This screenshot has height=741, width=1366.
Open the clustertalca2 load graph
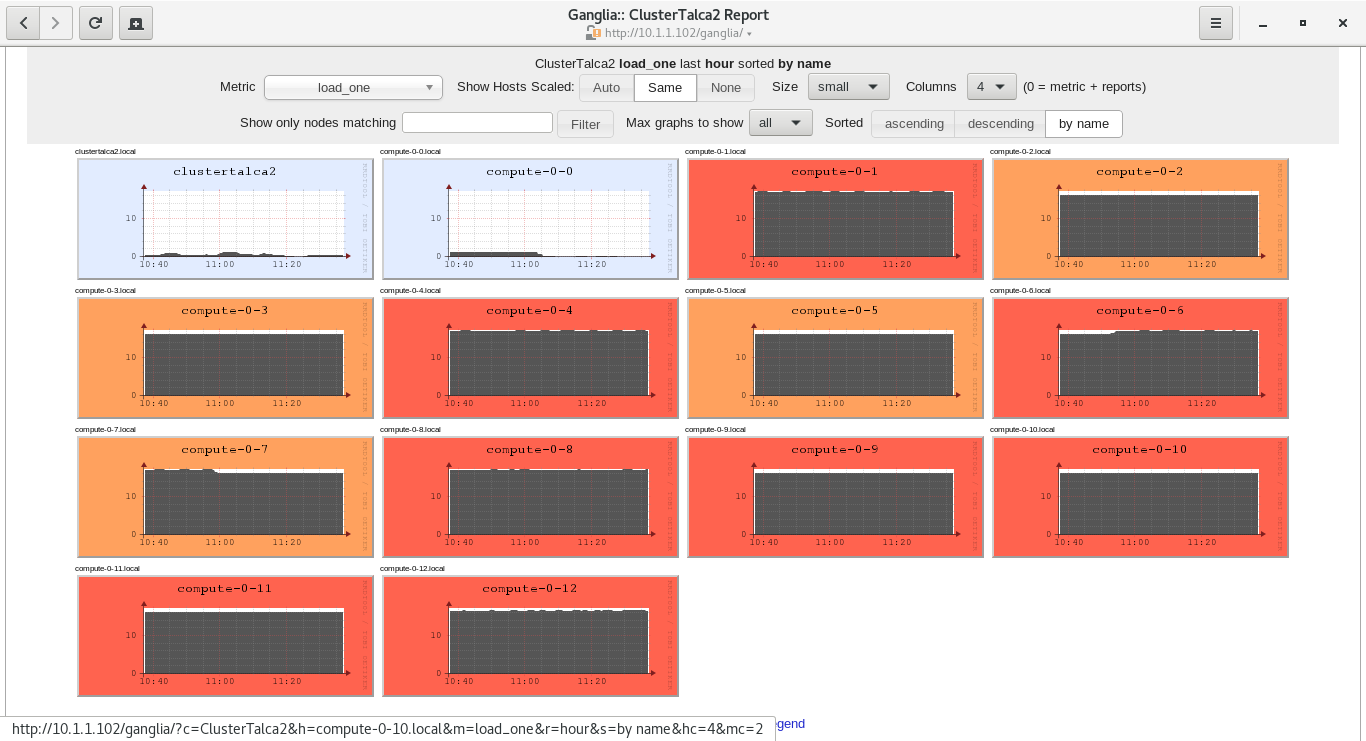225,219
